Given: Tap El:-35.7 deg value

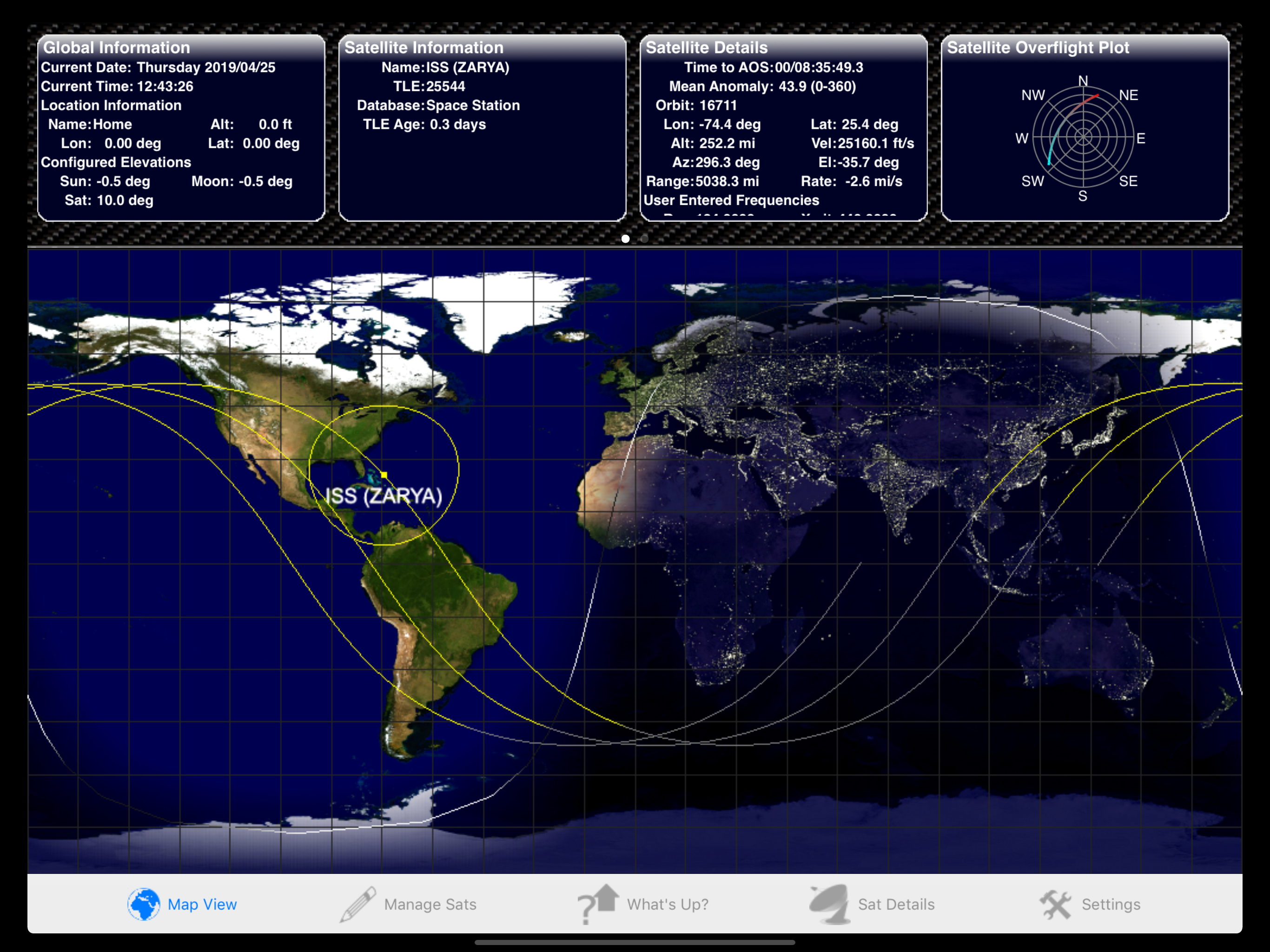Looking at the screenshot, I should 858,162.
